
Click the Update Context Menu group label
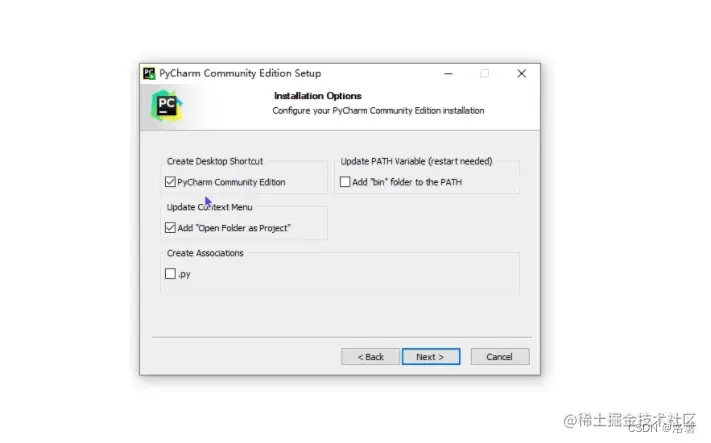pos(209,207)
